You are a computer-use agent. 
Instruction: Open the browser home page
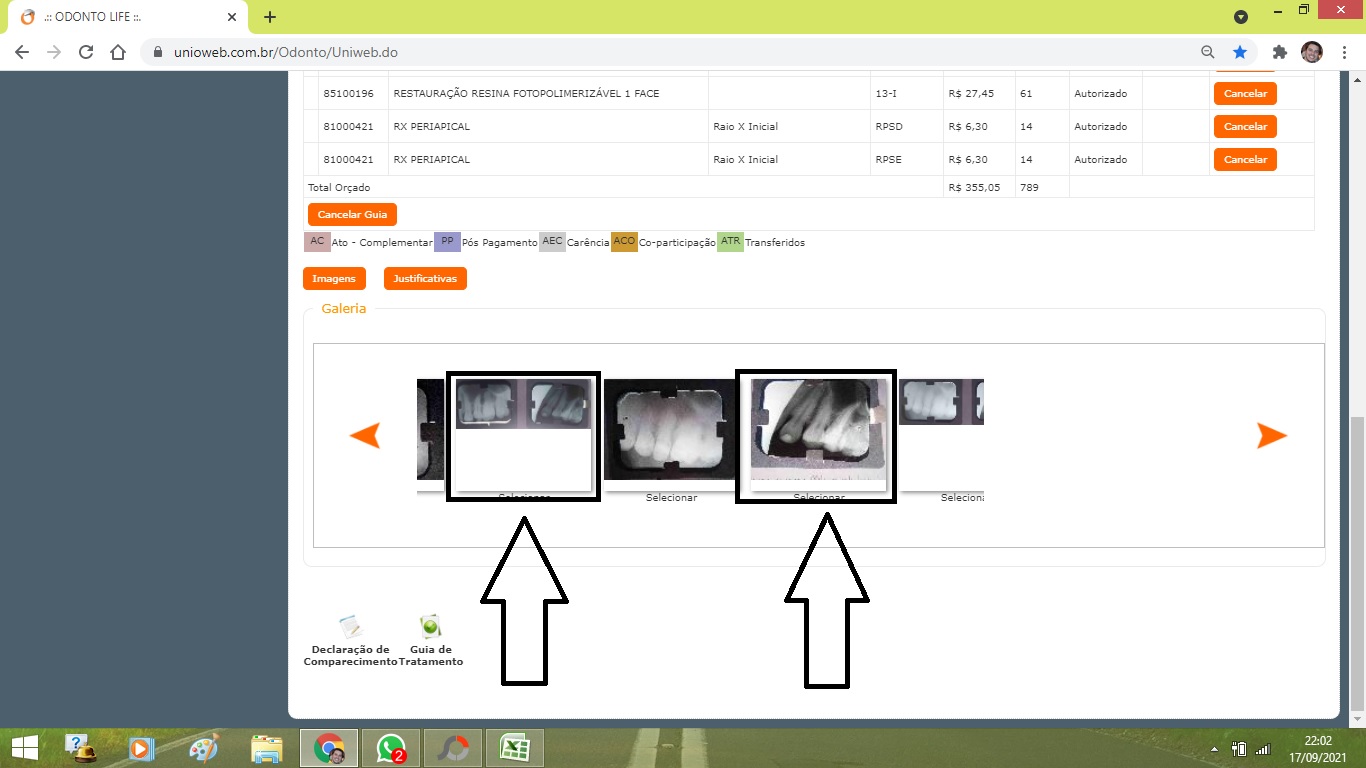pos(118,52)
